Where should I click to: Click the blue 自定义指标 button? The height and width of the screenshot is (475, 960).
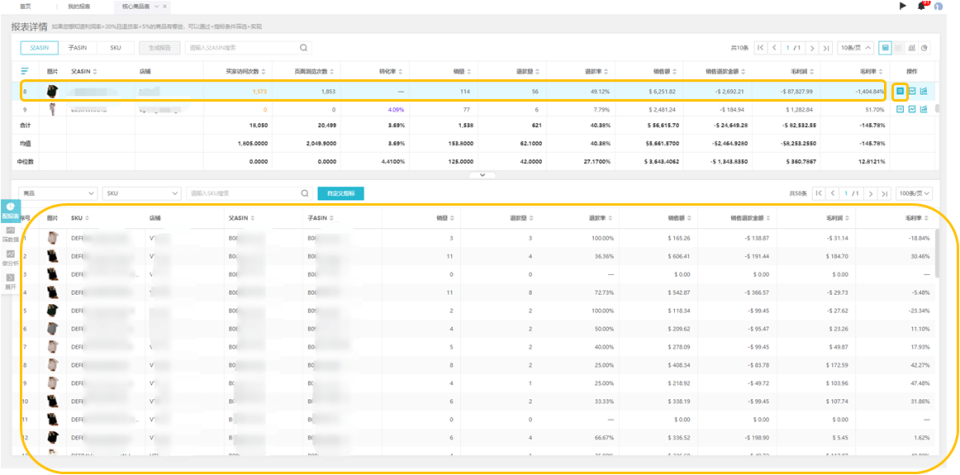pyautogui.click(x=340, y=193)
